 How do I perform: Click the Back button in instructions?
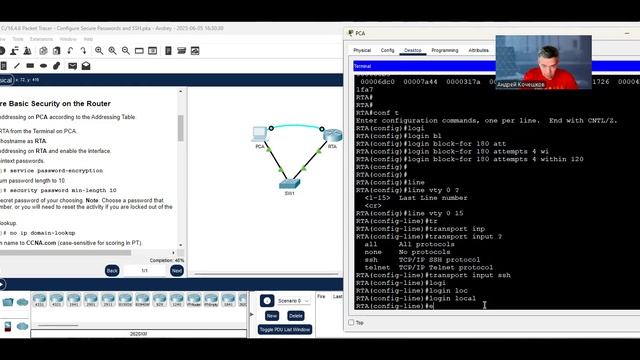[x=112, y=271]
